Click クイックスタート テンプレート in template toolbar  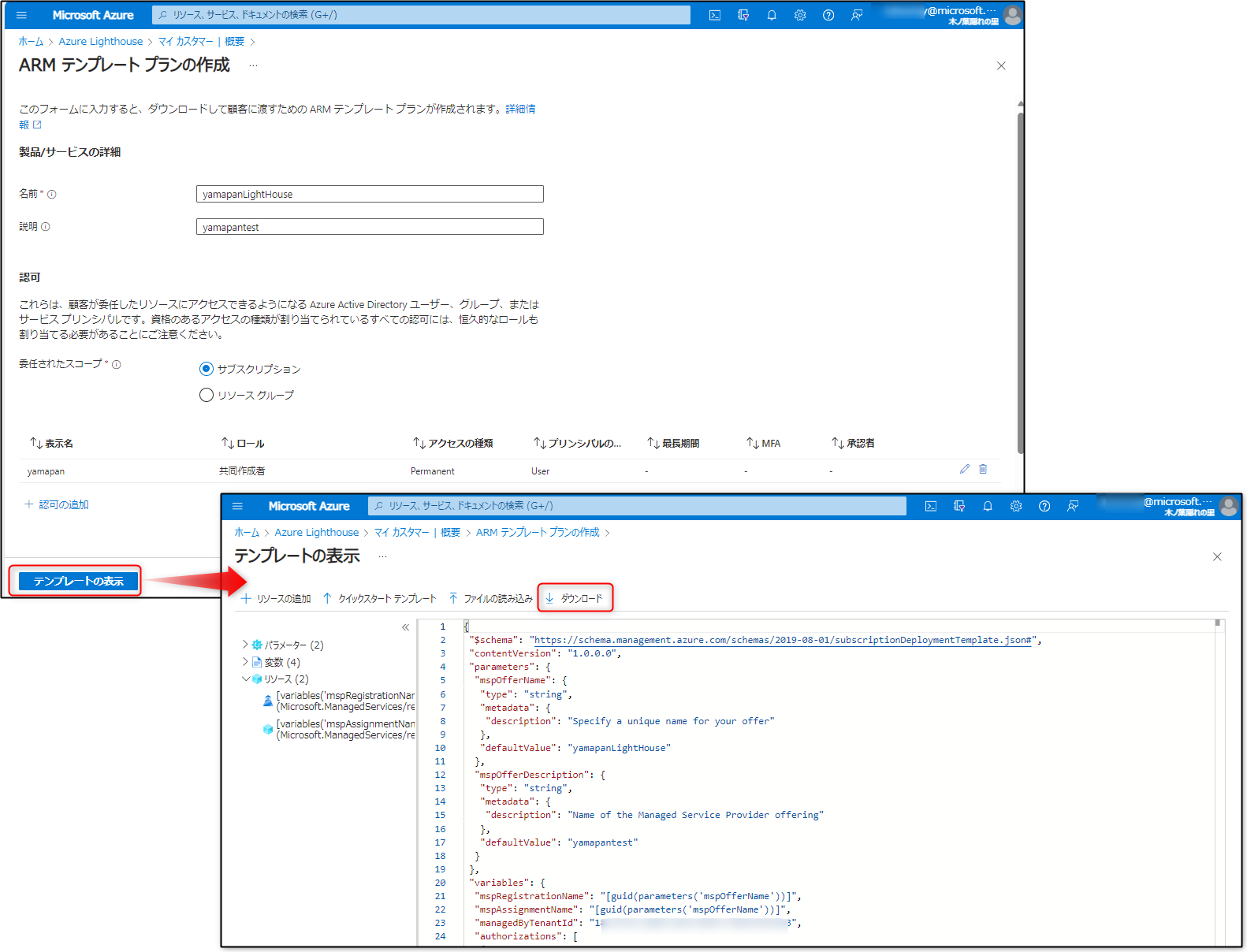[379, 599]
